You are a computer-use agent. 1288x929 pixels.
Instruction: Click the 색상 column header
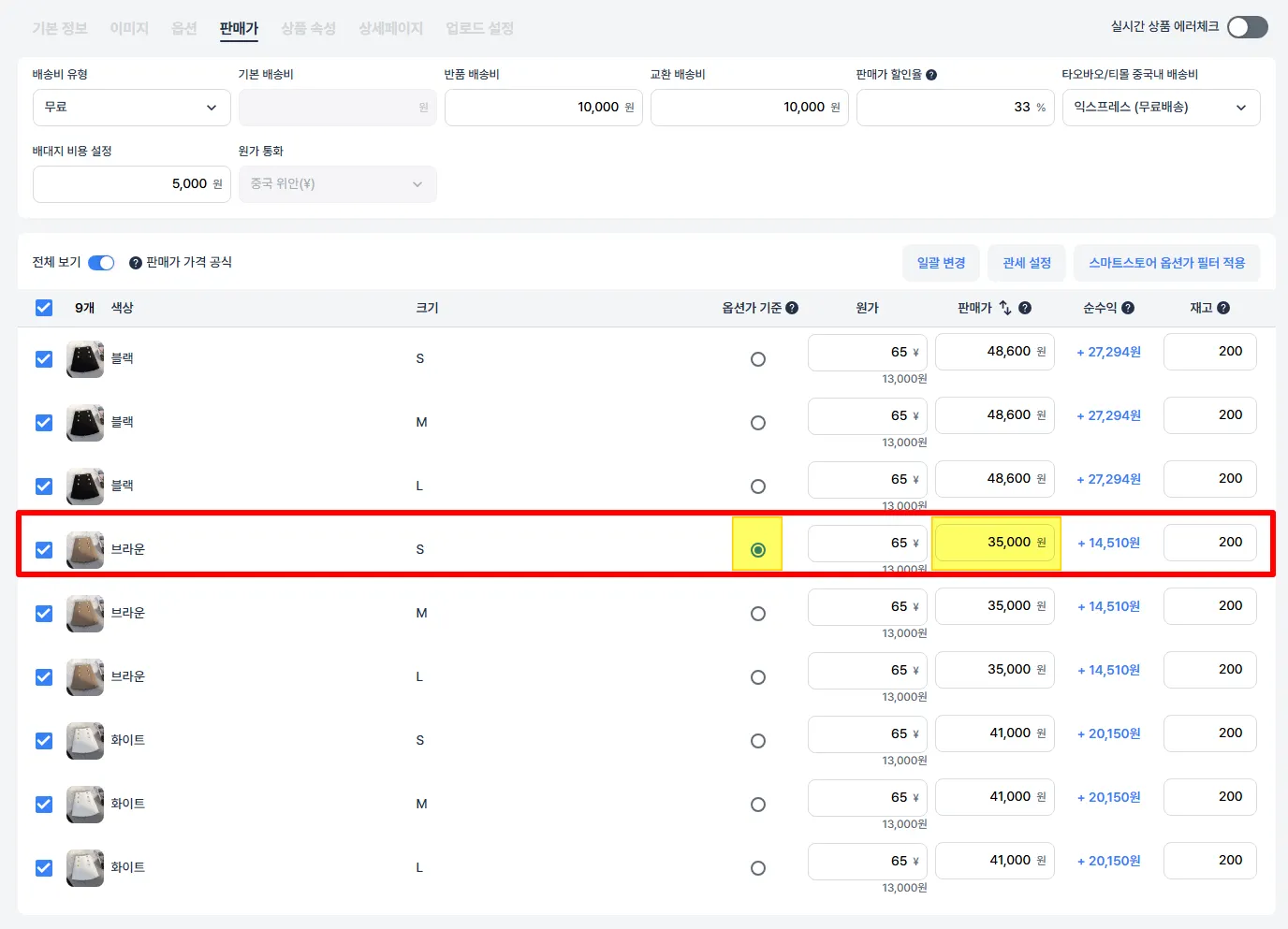123,308
